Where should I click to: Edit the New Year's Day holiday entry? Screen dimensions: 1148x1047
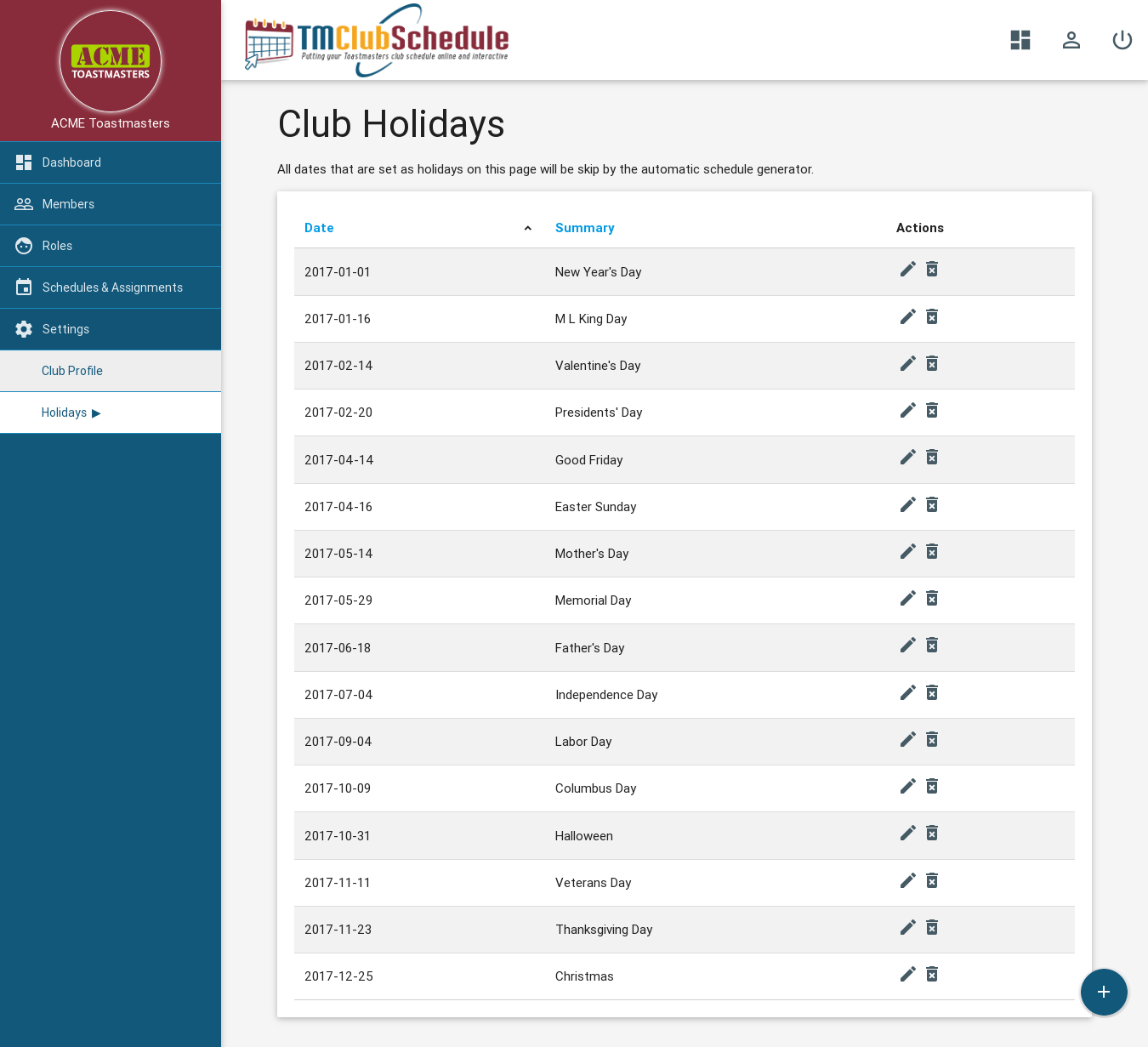pyautogui.click(x=907, y=269)
